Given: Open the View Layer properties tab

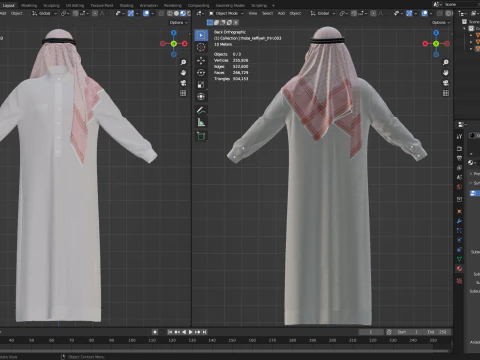Looking at the screenshot, I should point(459,168).
